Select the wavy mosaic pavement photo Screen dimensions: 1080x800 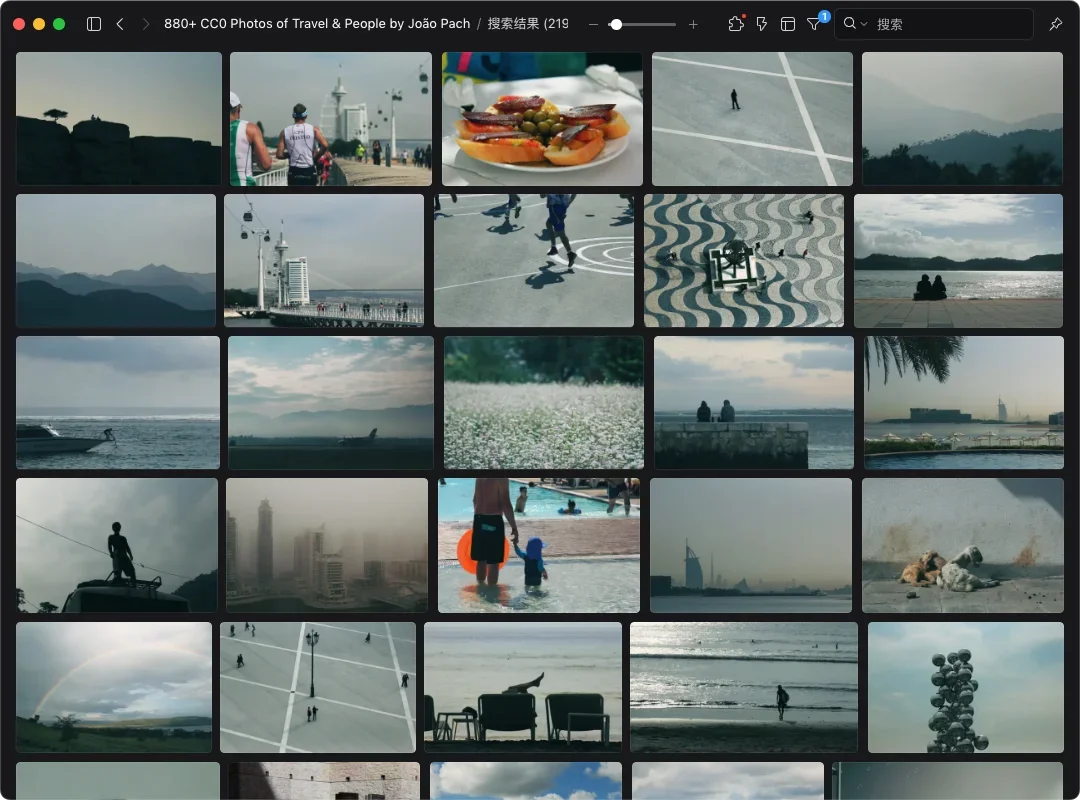[x=744, y=260]
